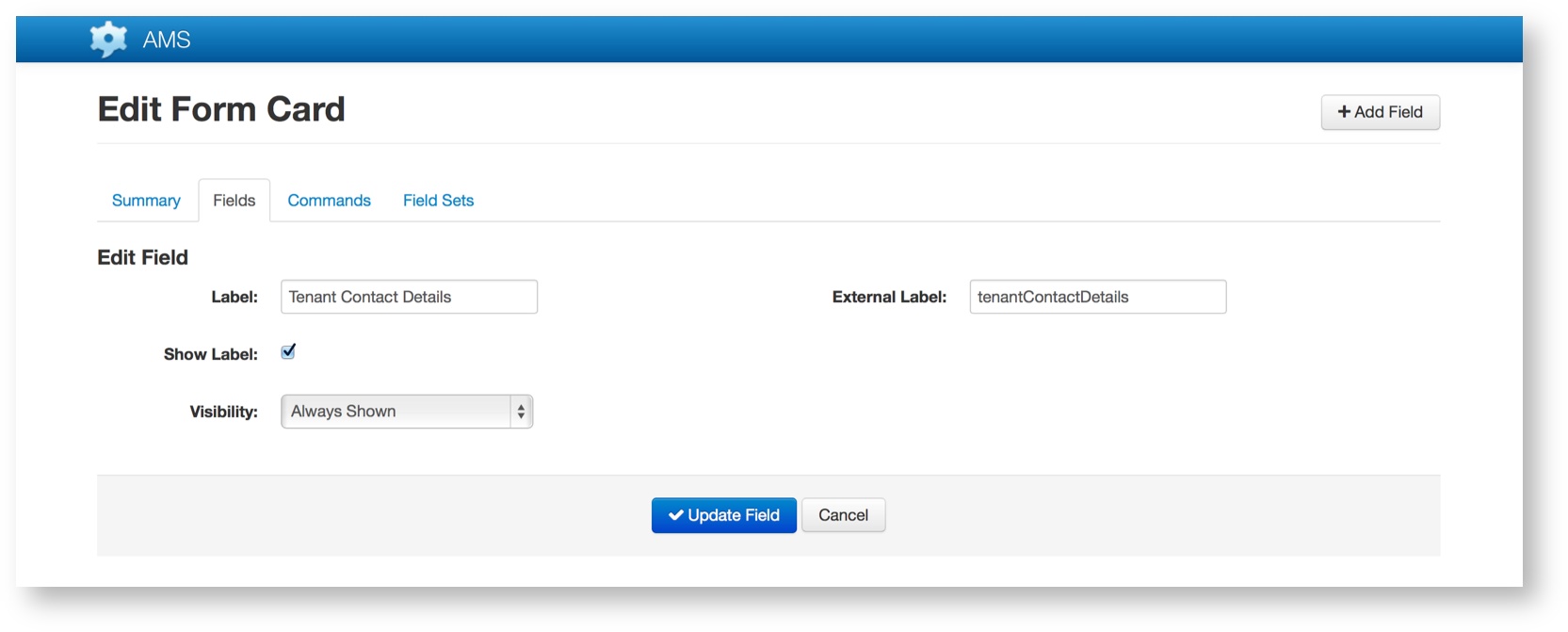Click the External Label input field

[x=1097, y=298]
